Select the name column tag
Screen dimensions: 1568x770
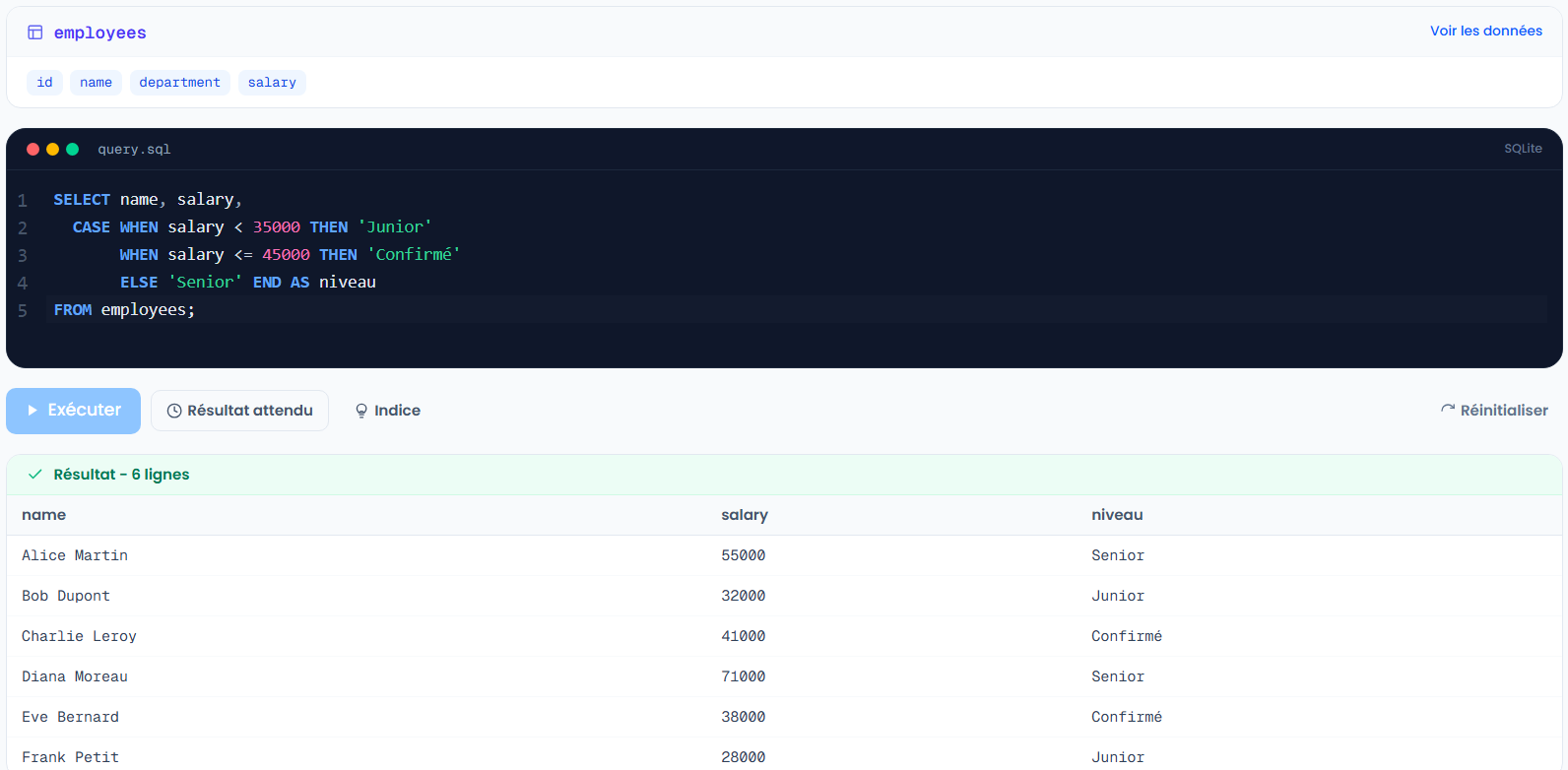[96, 83]
